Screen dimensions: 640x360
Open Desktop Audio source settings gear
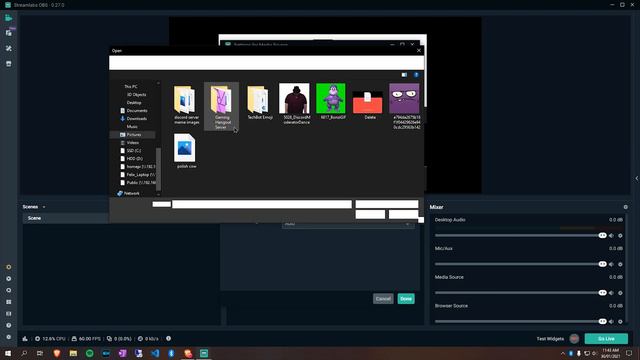tap(620, 236)
